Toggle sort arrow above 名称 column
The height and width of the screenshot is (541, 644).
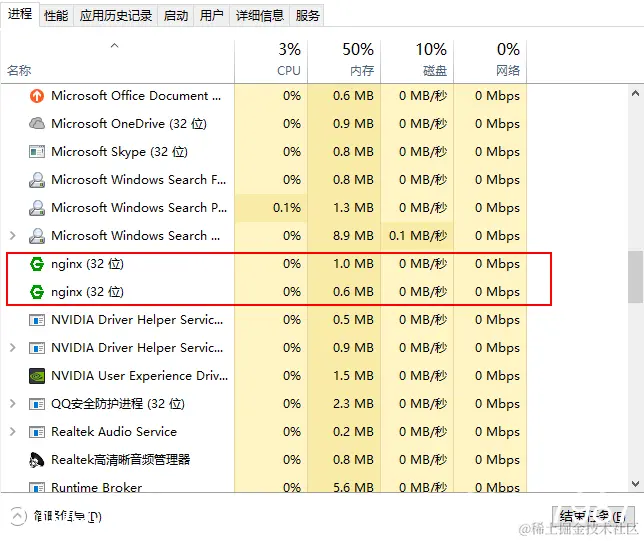pos(115,46)
